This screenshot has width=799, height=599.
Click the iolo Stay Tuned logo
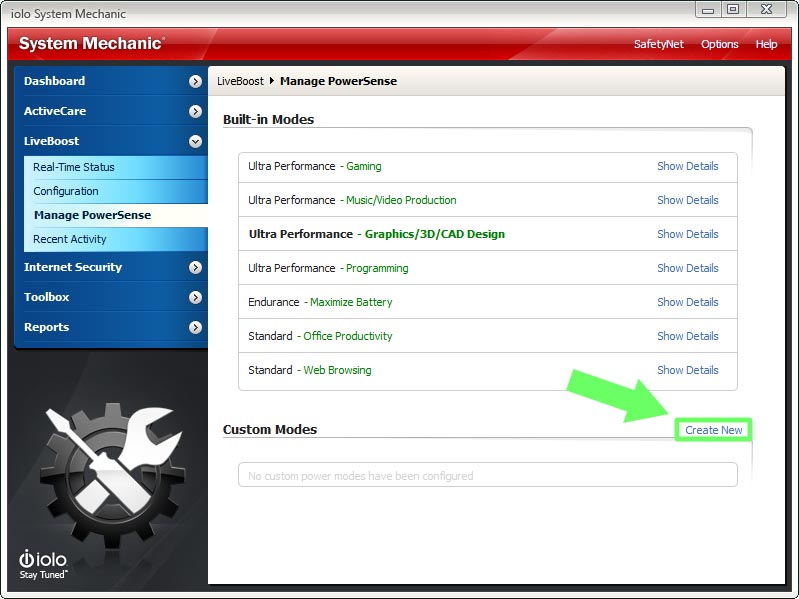click(43, 564)
